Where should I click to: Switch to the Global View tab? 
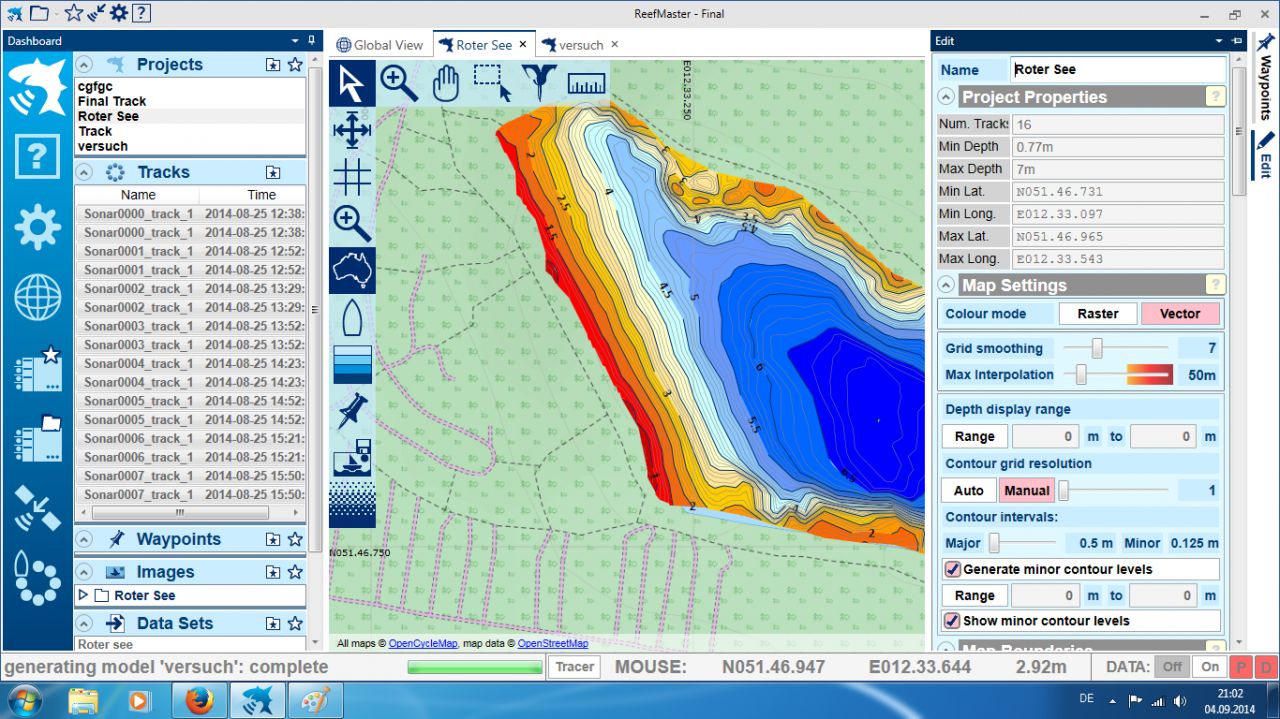(380, 45)
